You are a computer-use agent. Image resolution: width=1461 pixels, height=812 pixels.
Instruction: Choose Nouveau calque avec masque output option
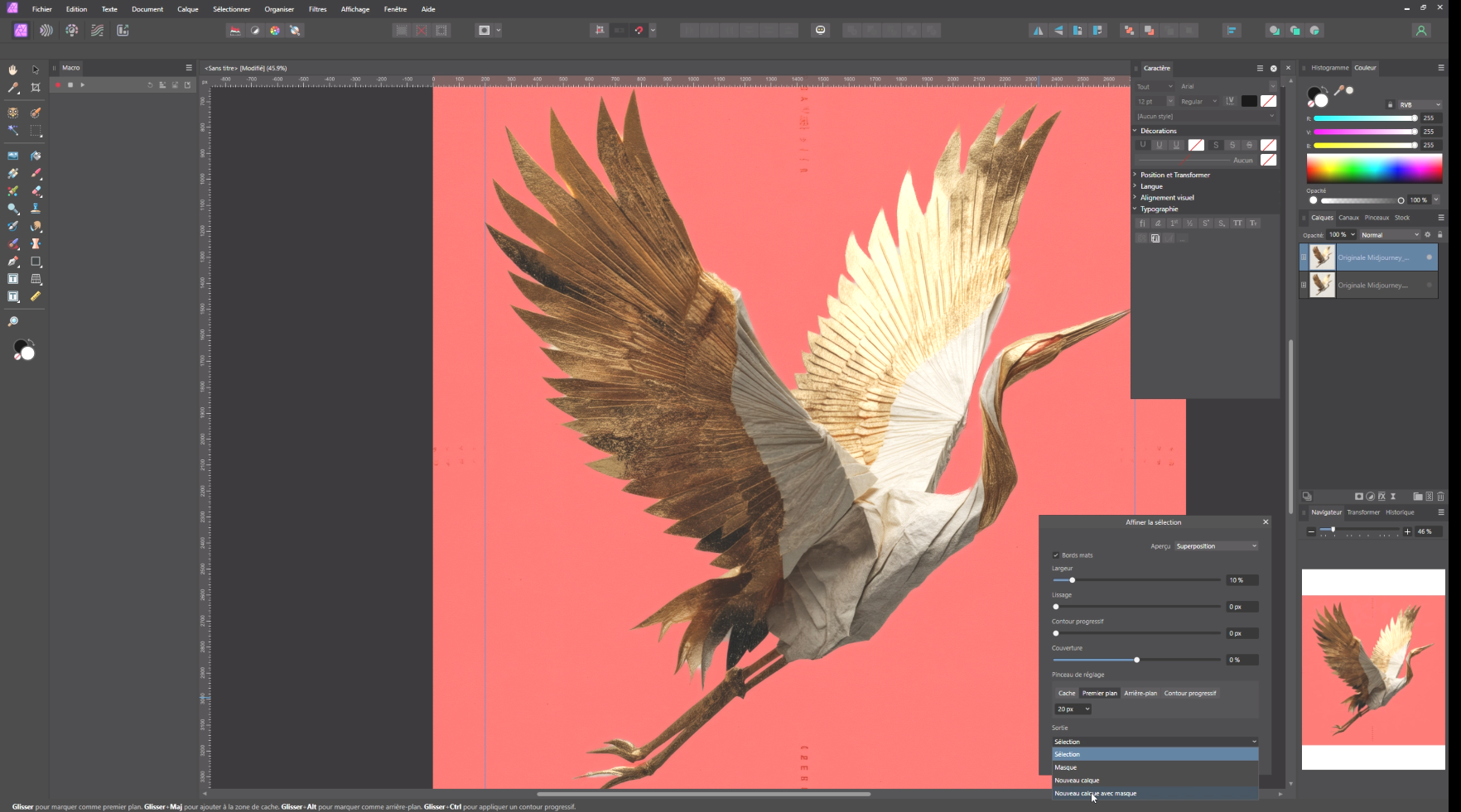pos(1095,794)
